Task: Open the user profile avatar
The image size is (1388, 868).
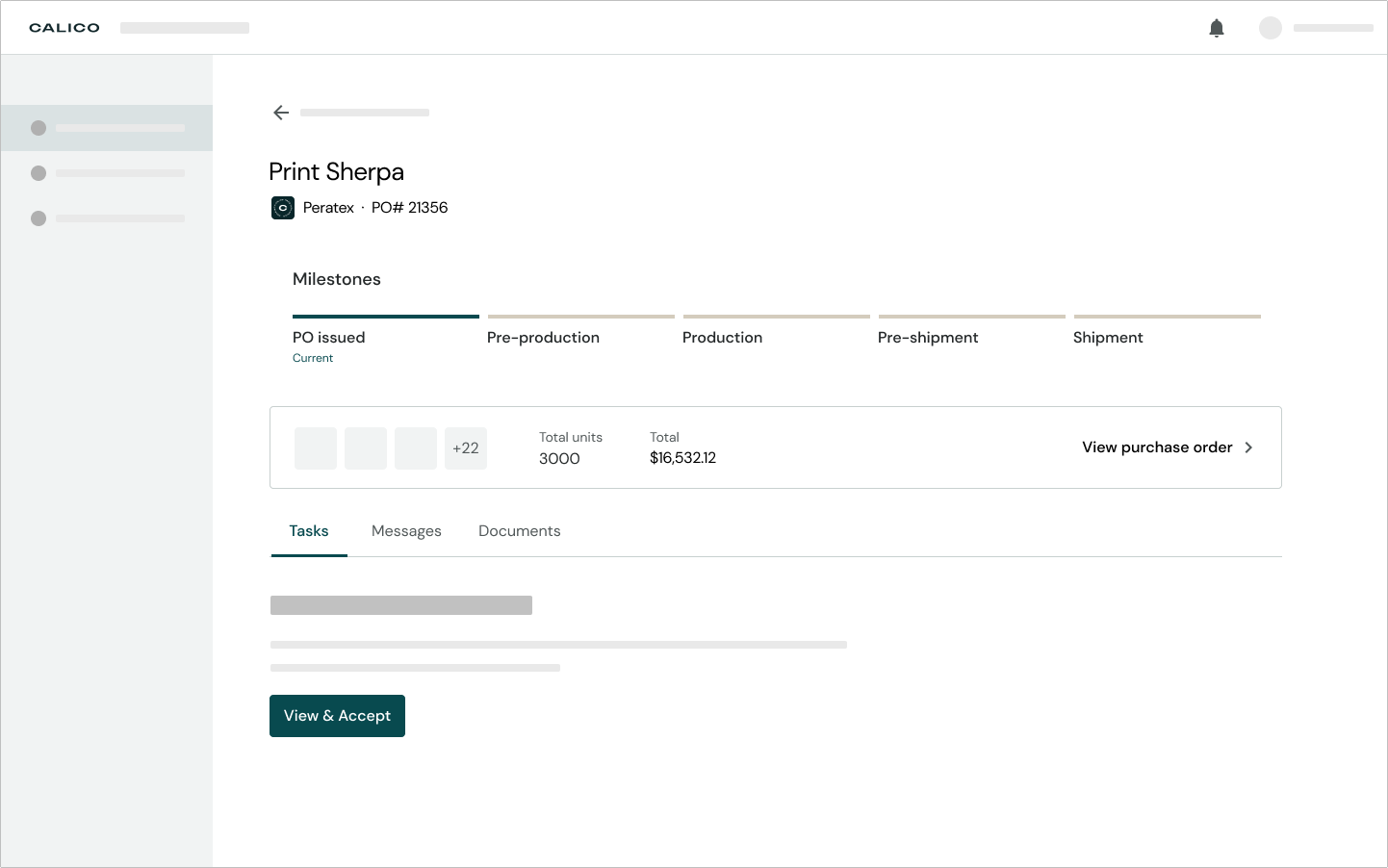Action: [x=1271, y=28]
